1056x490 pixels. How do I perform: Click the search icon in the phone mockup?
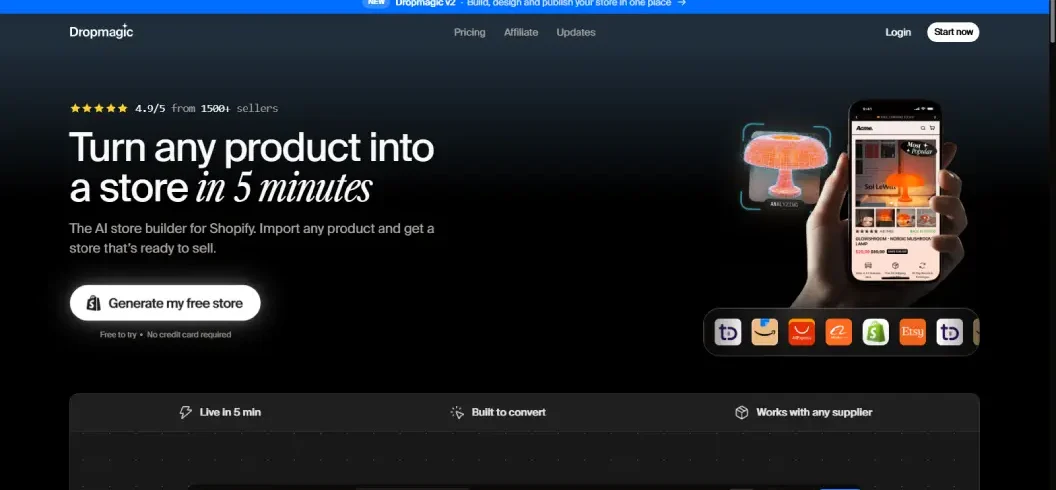click(x=923, y=128)
